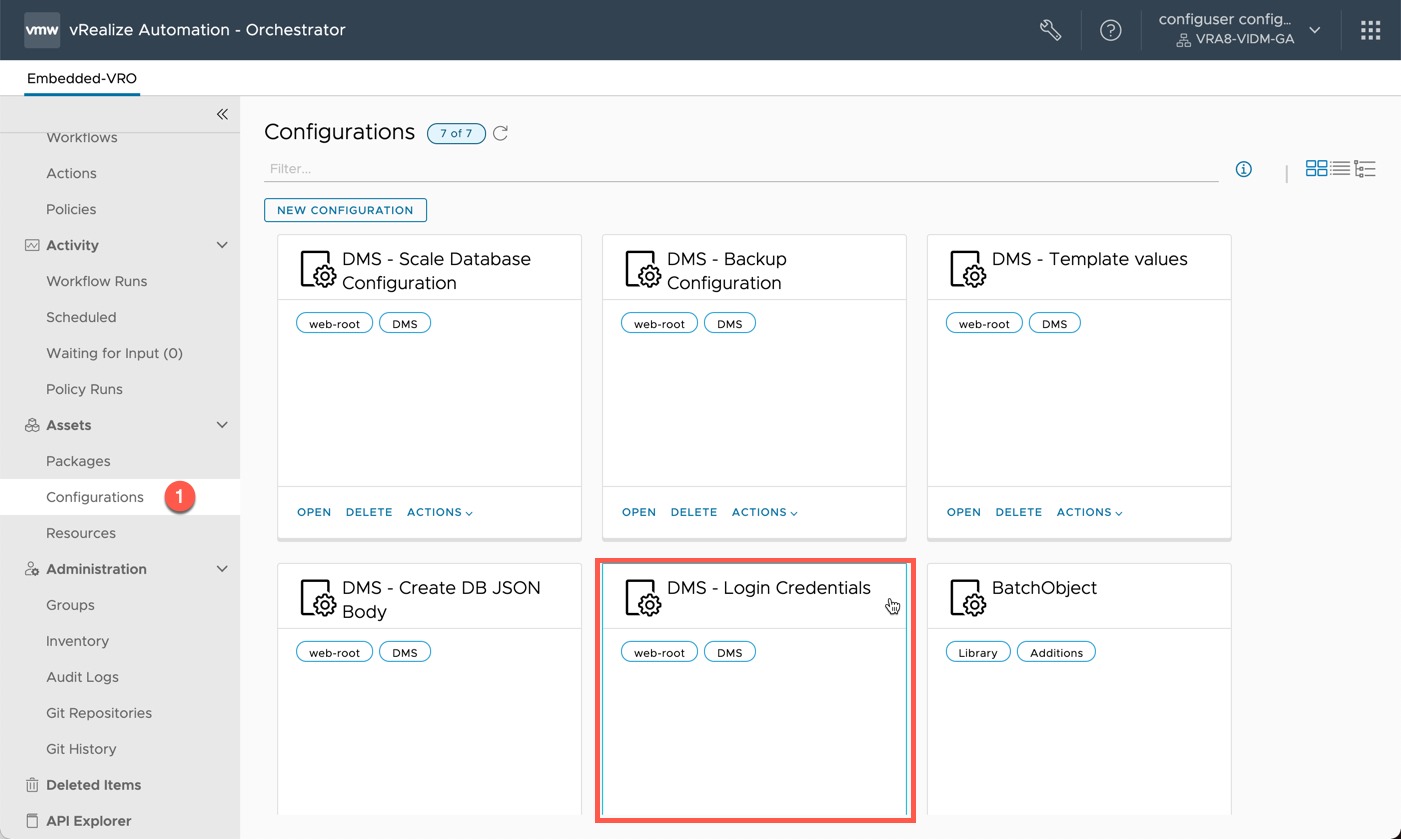Click DELETE on Backup Configuration card
Screen dimensions: 1401x839
pyautogui.click(x=694, y=512)
